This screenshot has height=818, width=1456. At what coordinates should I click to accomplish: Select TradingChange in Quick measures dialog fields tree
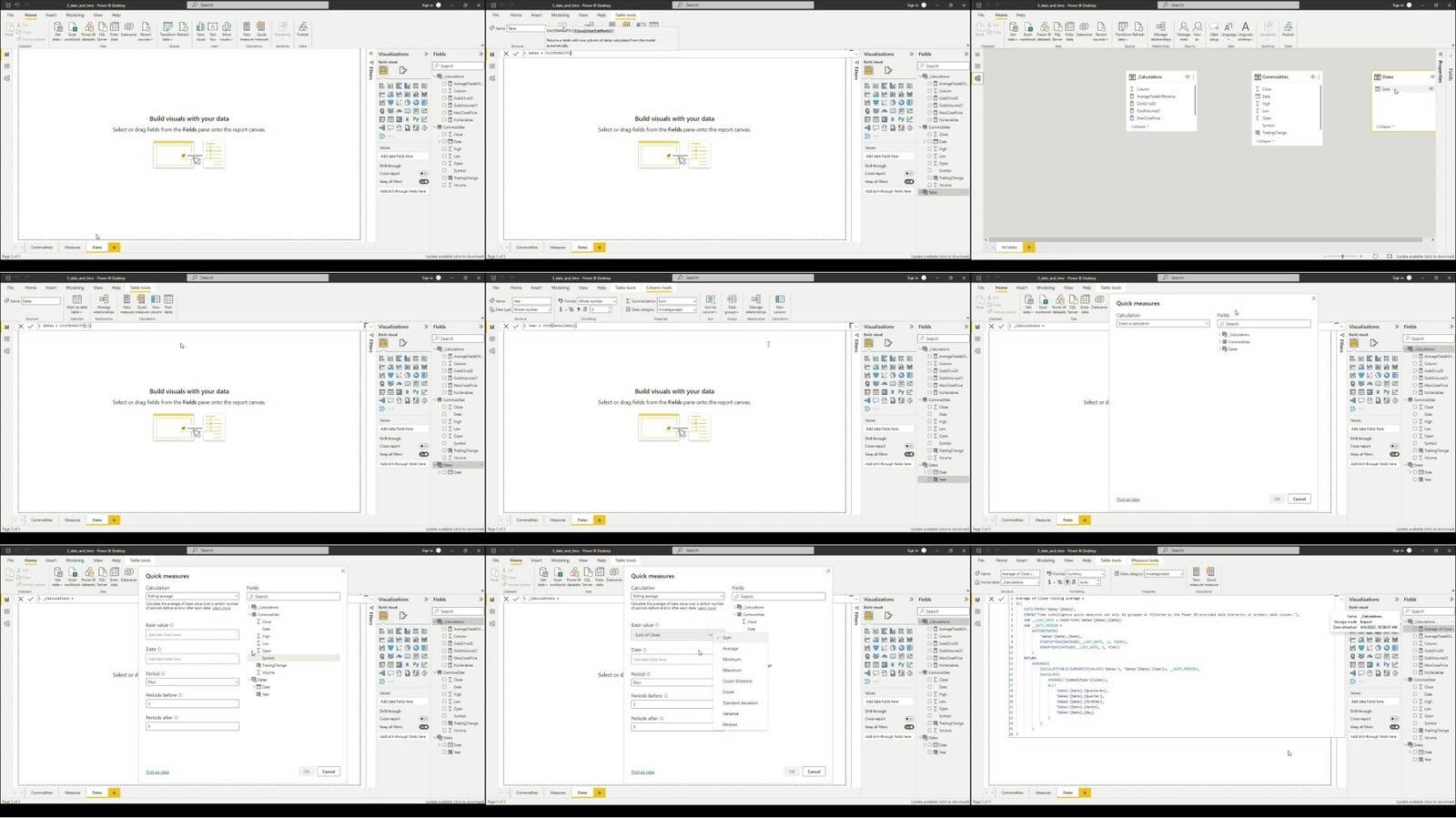tap(274, 665)
